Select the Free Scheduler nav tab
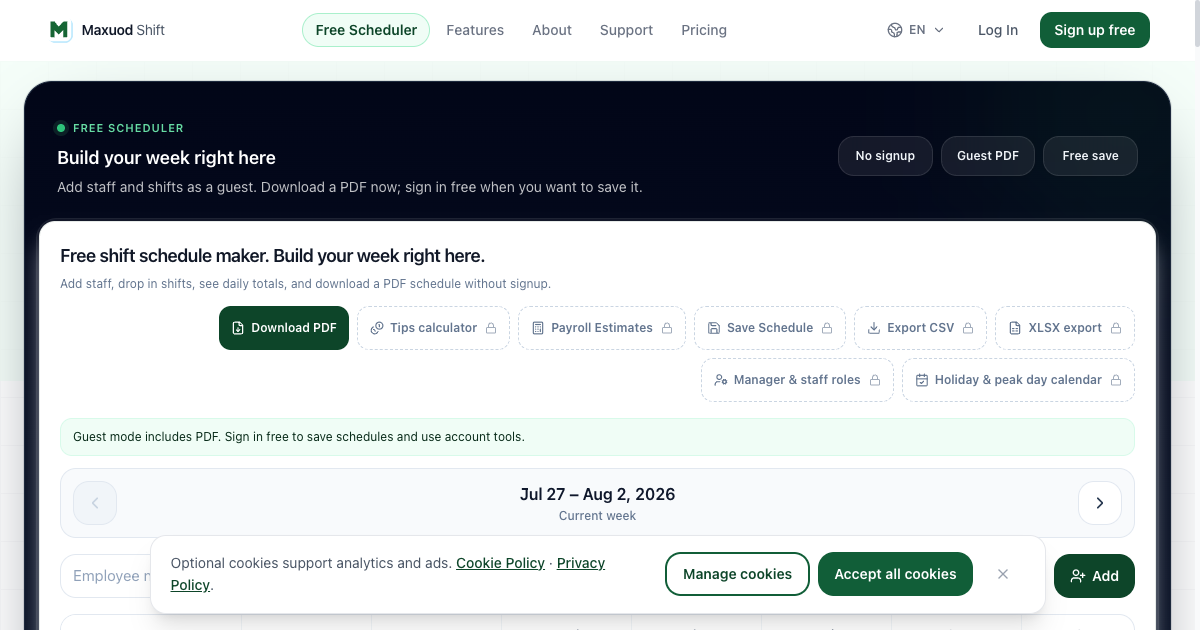1200x630 pixels. [x=366, y=30]
